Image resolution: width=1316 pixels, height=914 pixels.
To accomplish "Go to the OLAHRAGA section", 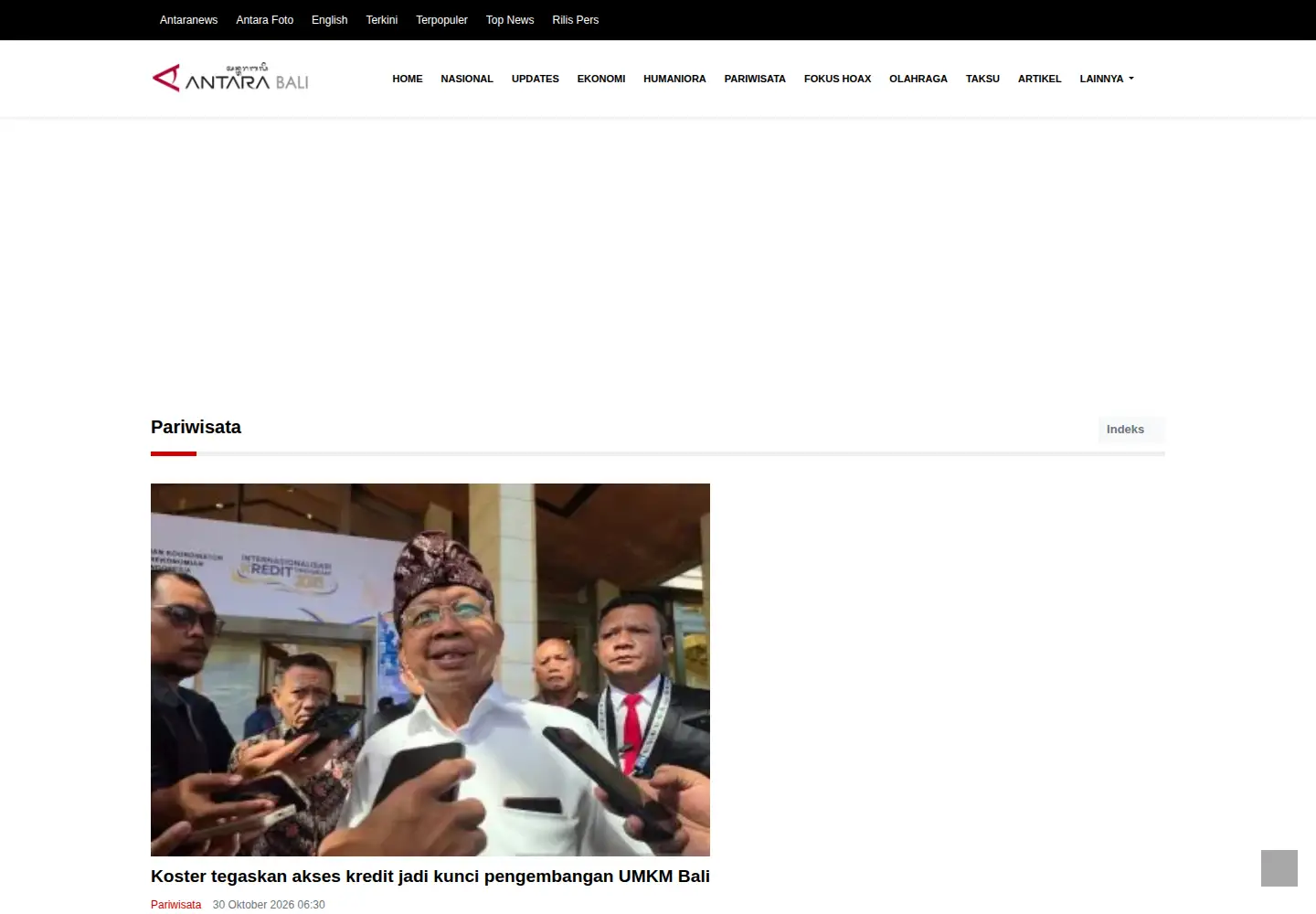I will coord(918,79).
